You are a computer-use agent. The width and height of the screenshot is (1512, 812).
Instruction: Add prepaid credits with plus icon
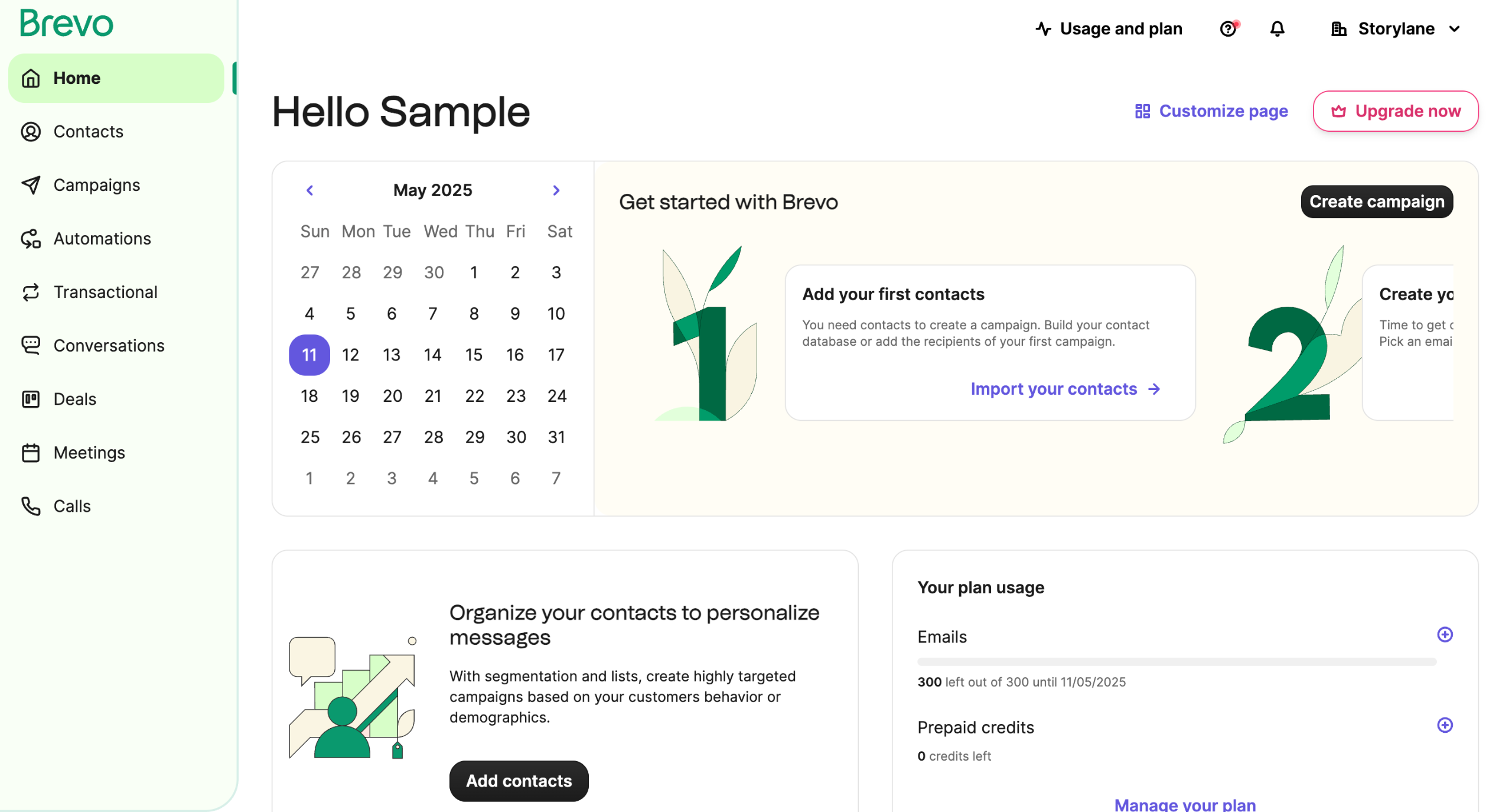coord(1445,725)
